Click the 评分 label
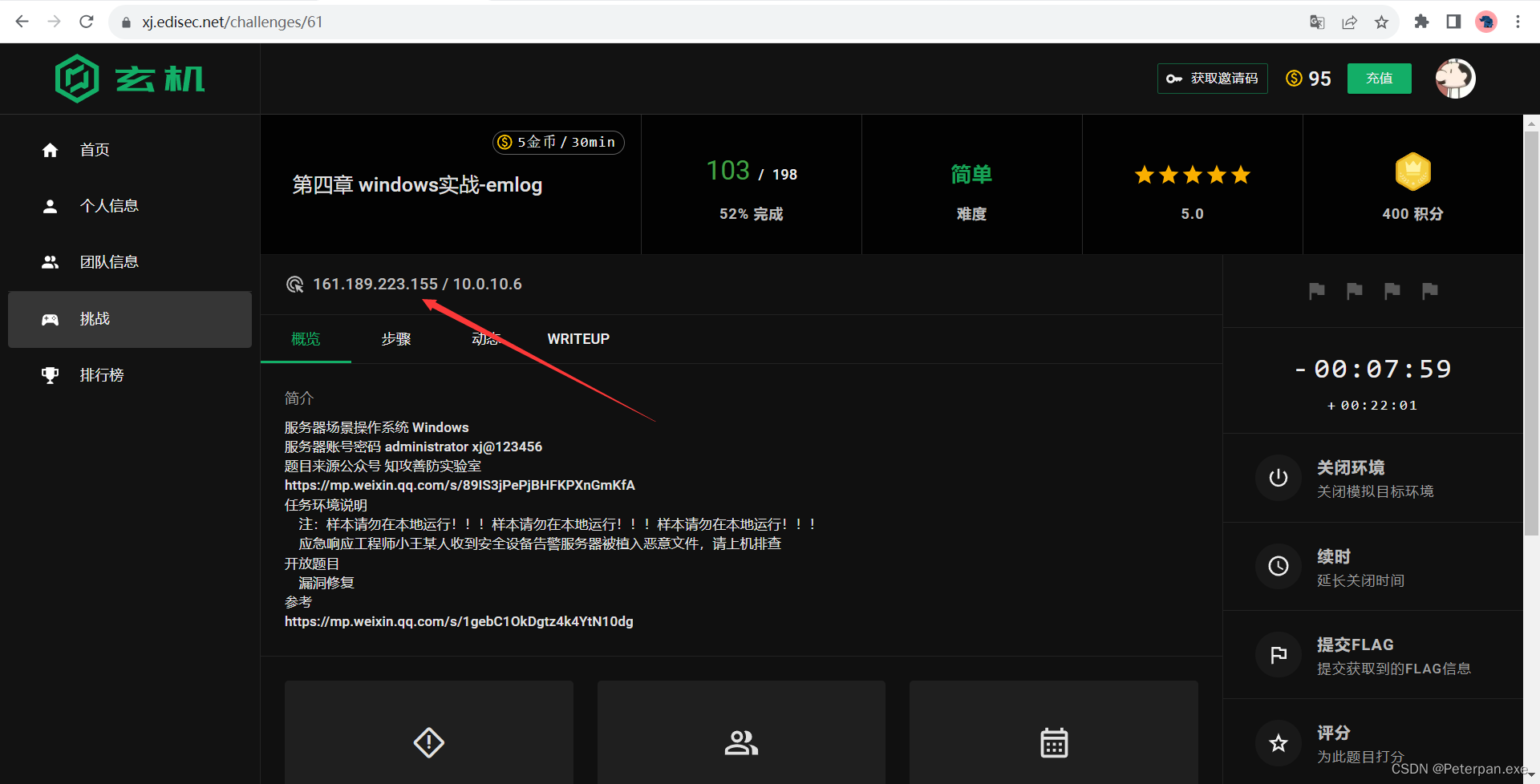1540x784 pixels. [x=1334, y=733]
